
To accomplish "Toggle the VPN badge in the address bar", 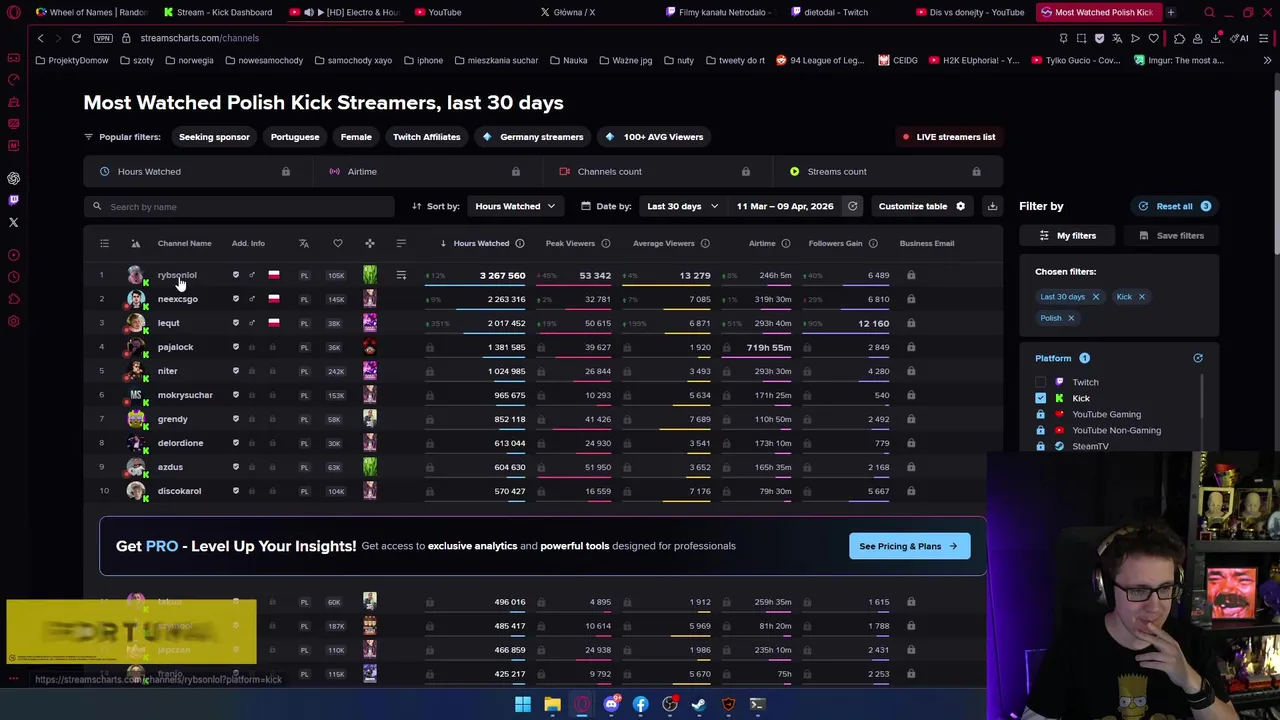I will [103, 38].
